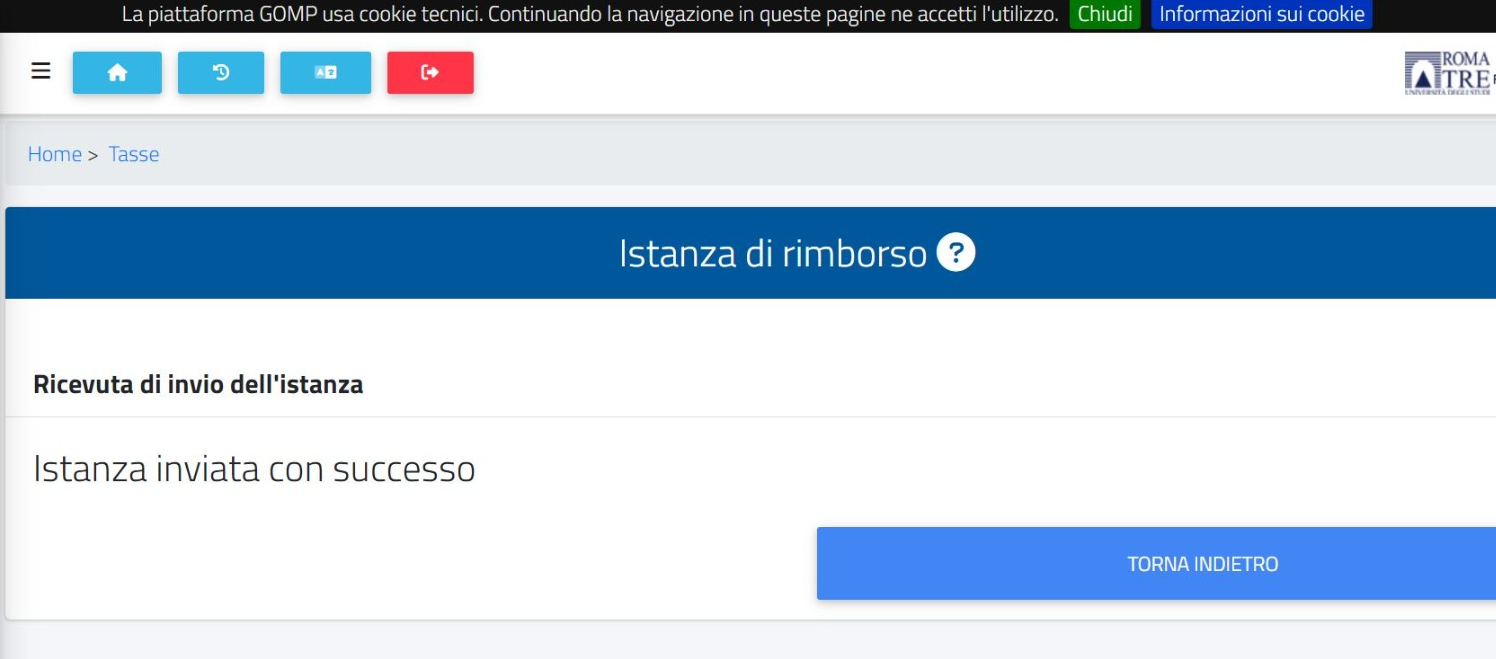The height and width of the screenshot is (659, 1496).
Task: Click the home icon button beside the menu
Action: [117, 72]
